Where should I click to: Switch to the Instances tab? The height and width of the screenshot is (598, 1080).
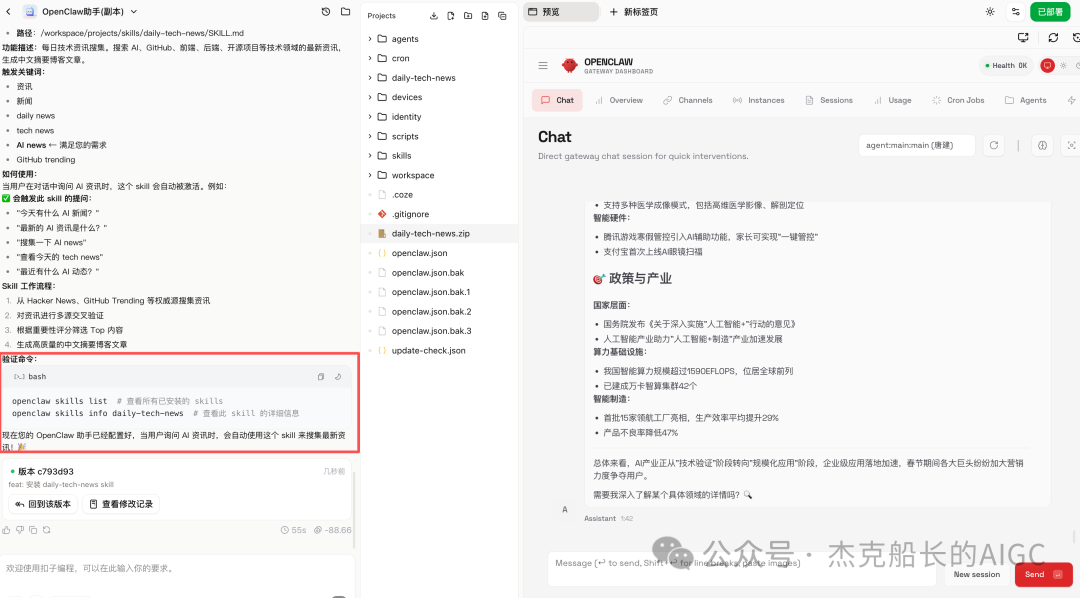coord(758,100)
